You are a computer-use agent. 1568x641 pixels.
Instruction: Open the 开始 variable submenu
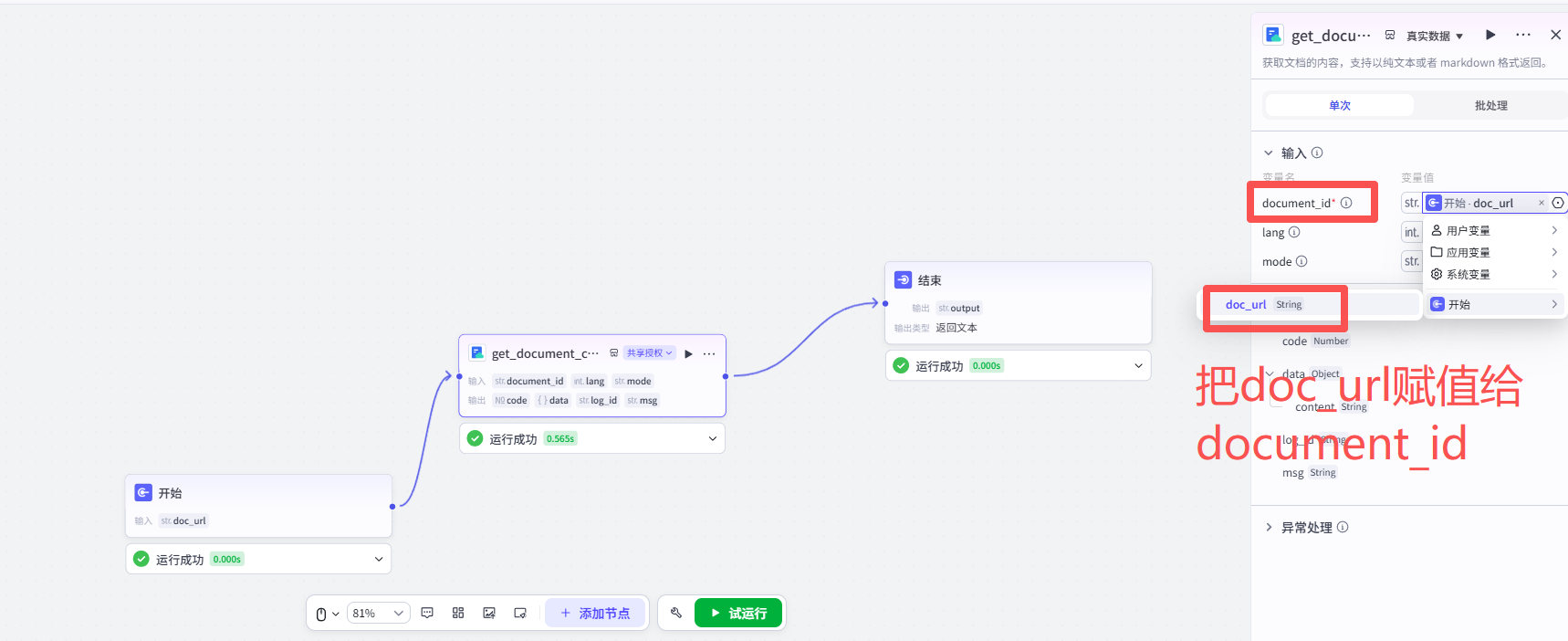(x=1494, y=304)
